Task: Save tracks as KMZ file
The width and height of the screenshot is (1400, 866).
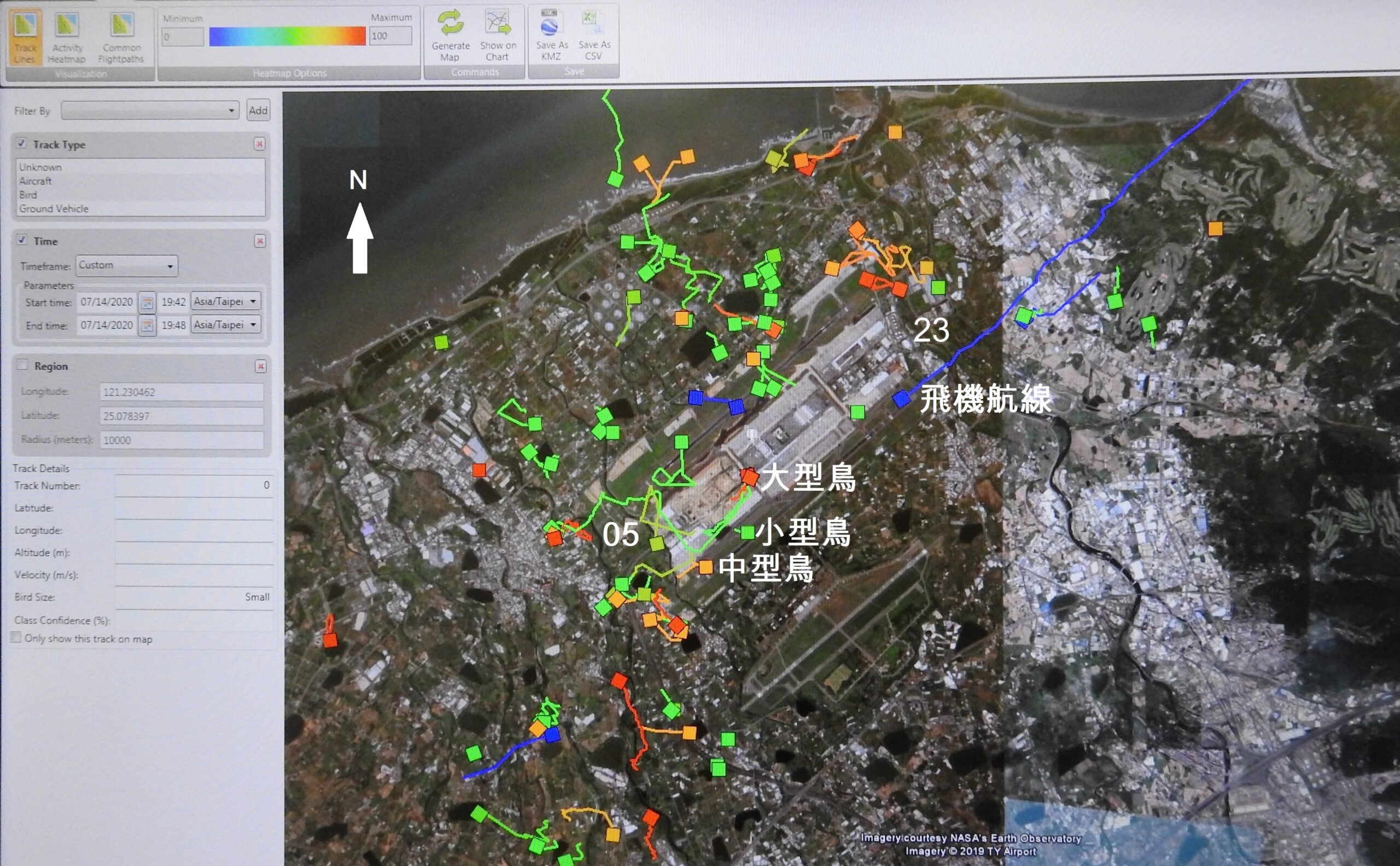Action: tap(550, 24)
